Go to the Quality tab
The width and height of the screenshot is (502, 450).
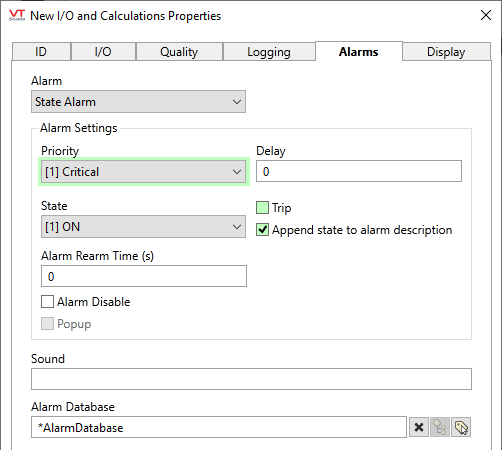[x=179, y=52]
